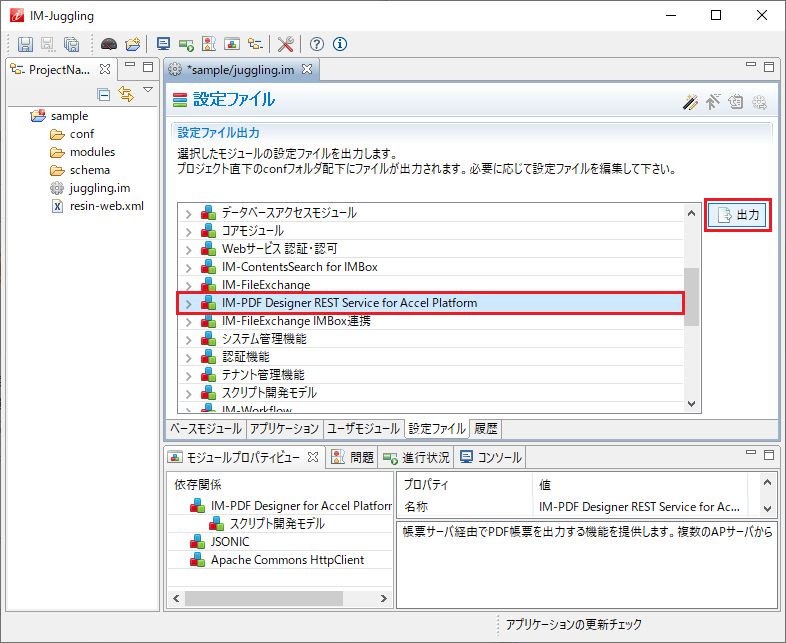The width and height of the screenshot is (786, 643).
Task: Click the progress view toolbar icon
Action: coord(186,45)
